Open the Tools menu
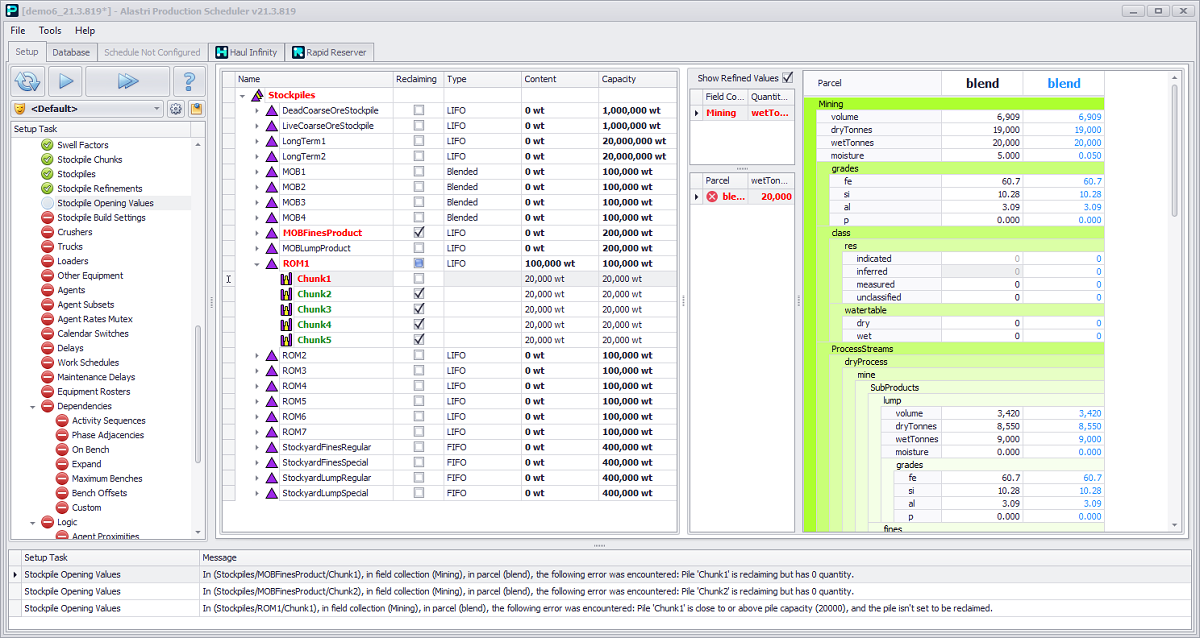Image resolution: width=1200 pixels, height=638 pixels. pos(50,31)
